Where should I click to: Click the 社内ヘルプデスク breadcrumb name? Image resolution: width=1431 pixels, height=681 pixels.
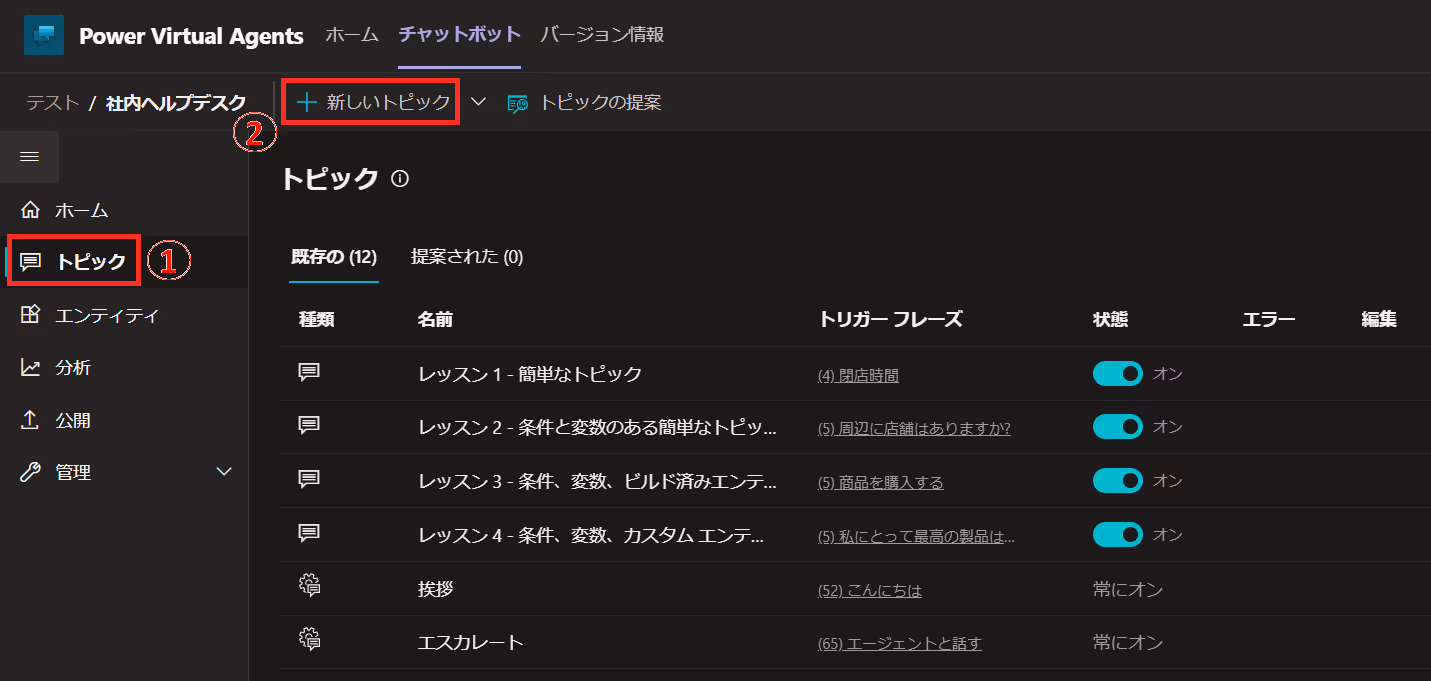tap(176, 102)
